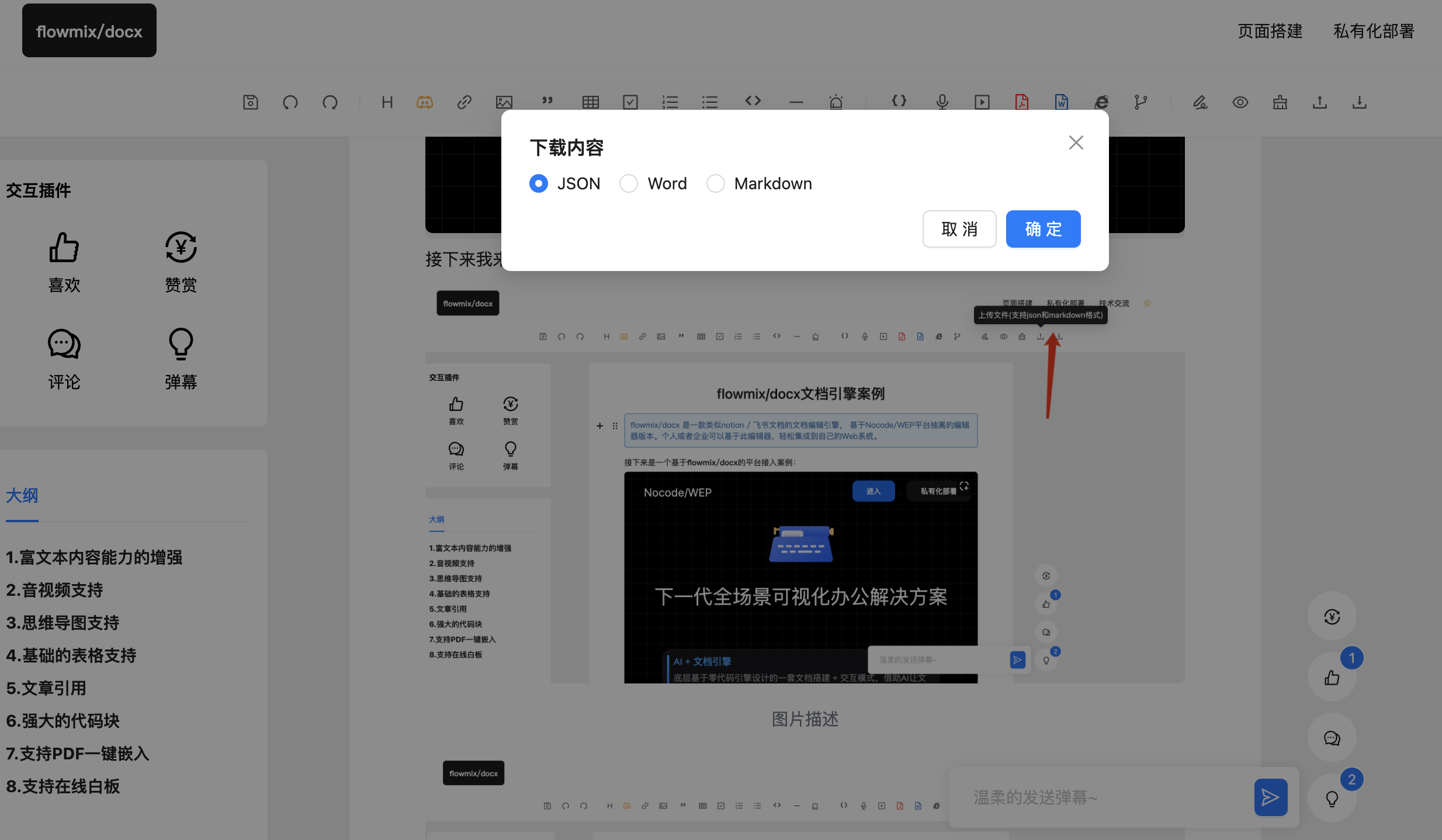The width and height of the screenshot is (1442, 840).
Task: Select the Markdown download format
Action: 759,183
